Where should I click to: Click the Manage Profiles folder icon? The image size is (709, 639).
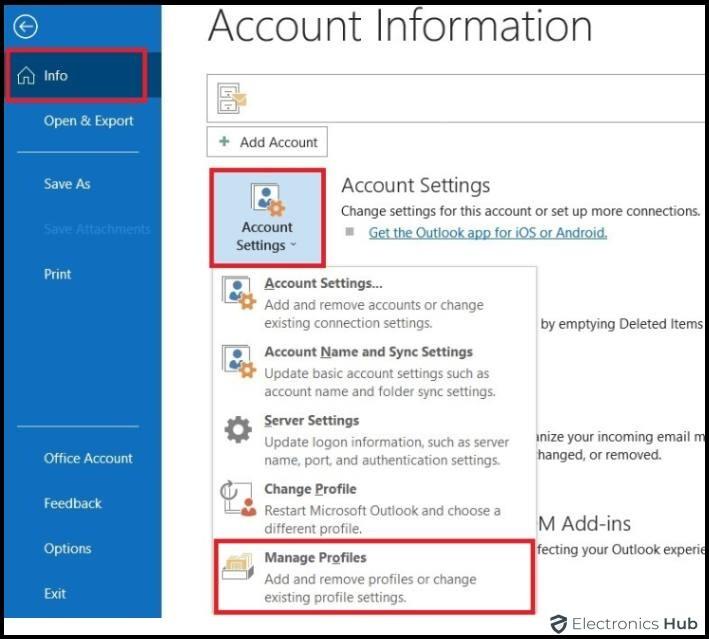point(238,568)
